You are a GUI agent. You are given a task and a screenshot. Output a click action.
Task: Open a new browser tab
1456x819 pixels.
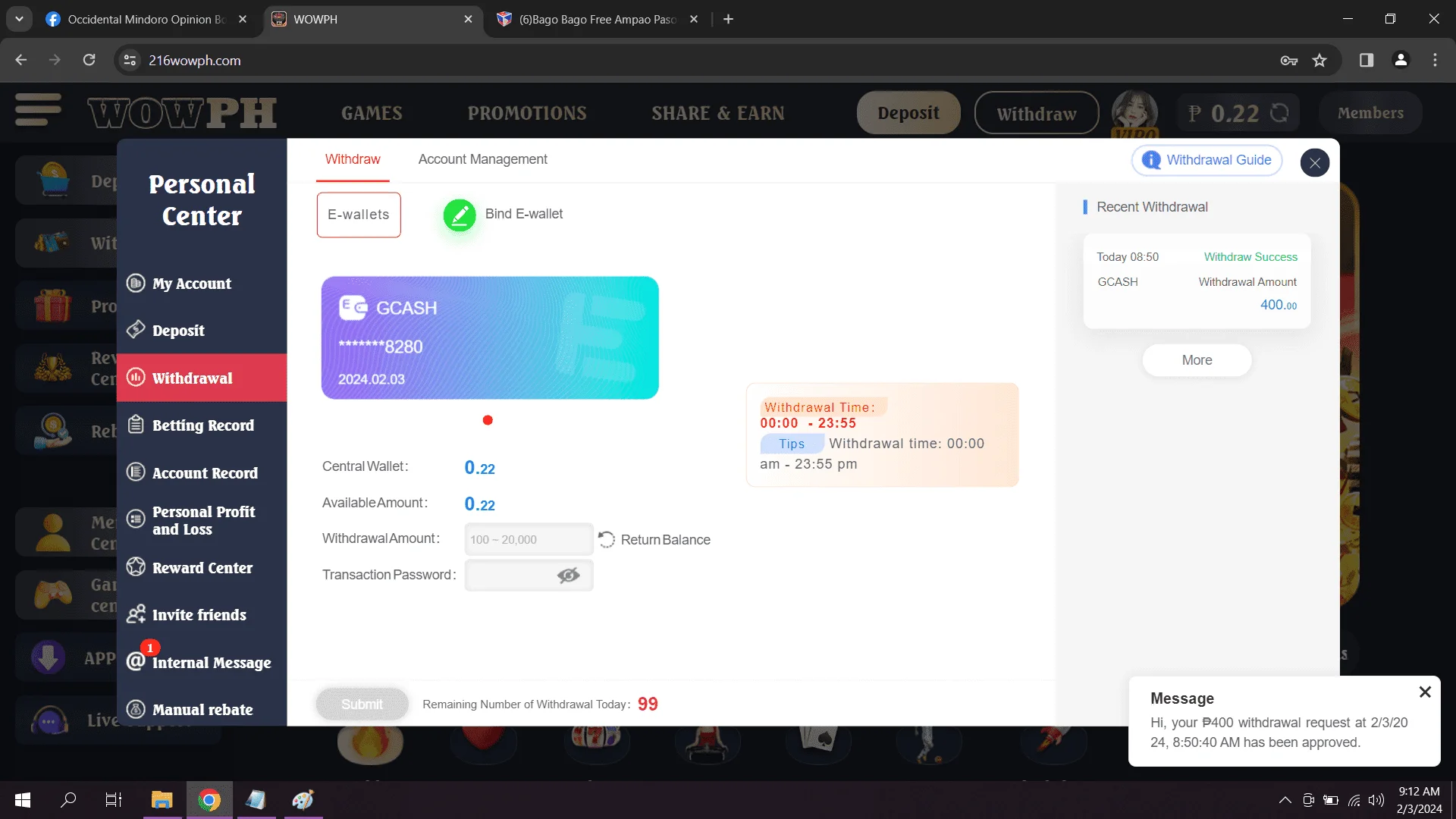[x=728, y=19]
